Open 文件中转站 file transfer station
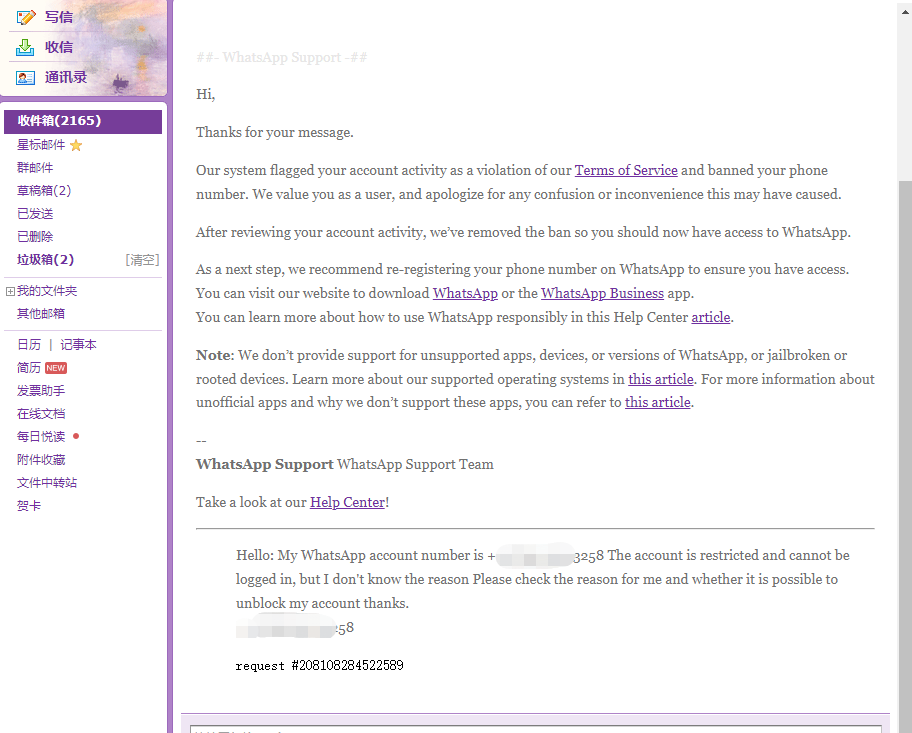Image resolution: width=912 pixels, height=733 pixels. 47,482
